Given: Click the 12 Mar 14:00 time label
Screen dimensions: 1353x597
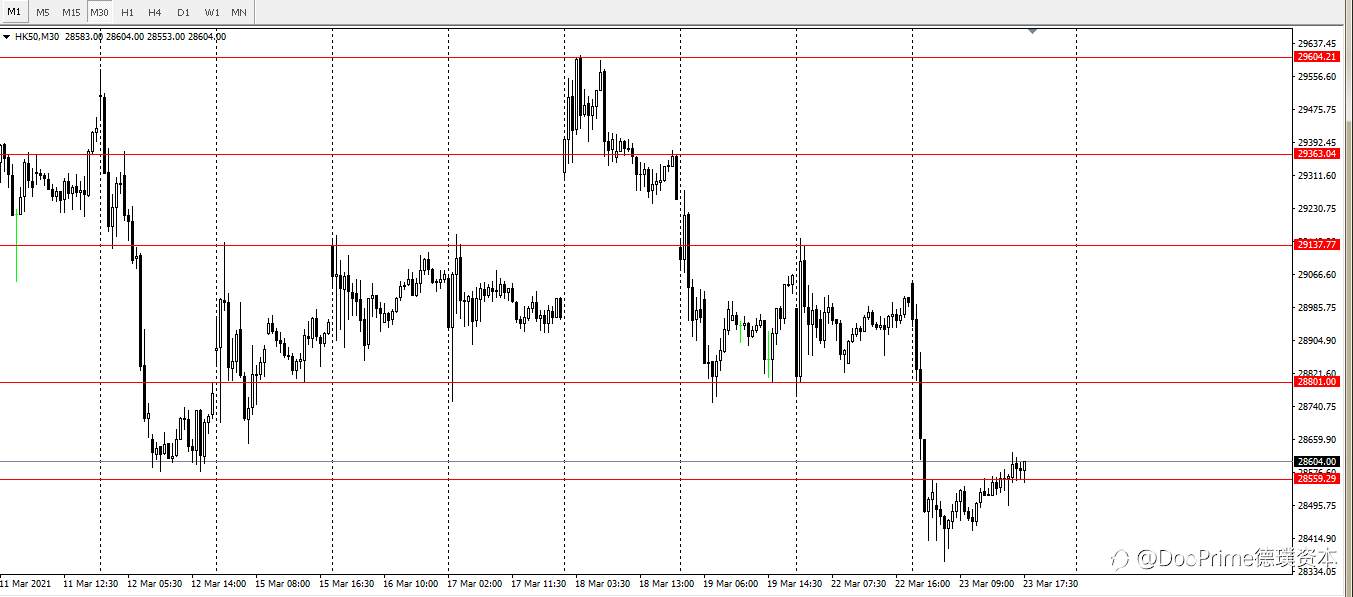Looking at the screenshot, I should click(x=218, y=583).
